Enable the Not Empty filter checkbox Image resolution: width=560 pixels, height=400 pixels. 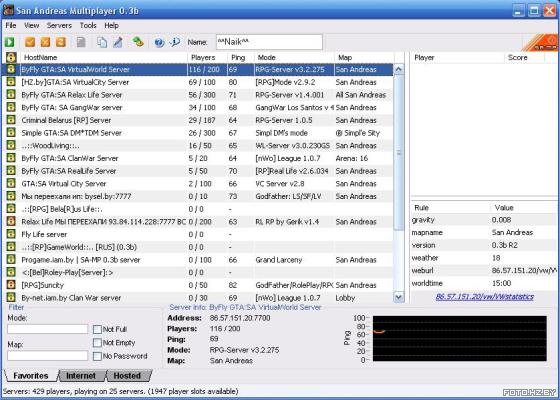[x=97, y=343]
